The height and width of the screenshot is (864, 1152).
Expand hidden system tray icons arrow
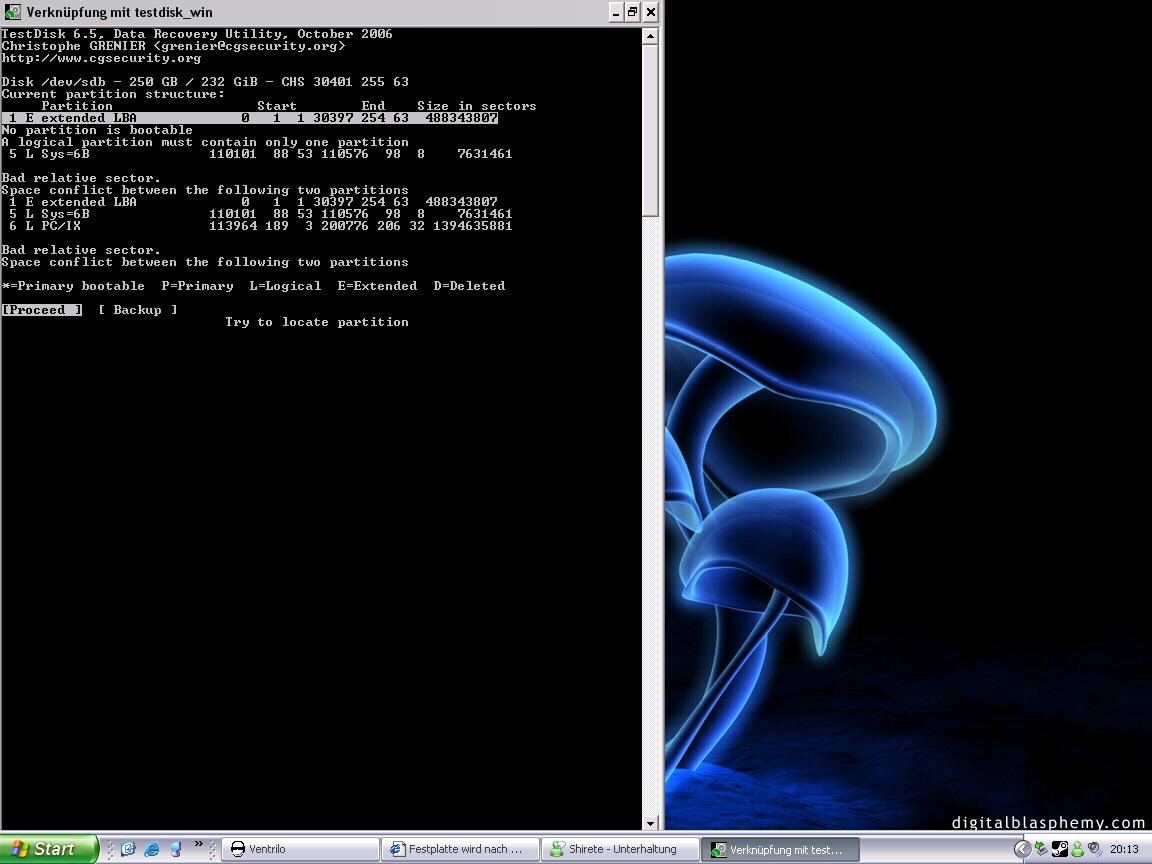click(1021, 849)
